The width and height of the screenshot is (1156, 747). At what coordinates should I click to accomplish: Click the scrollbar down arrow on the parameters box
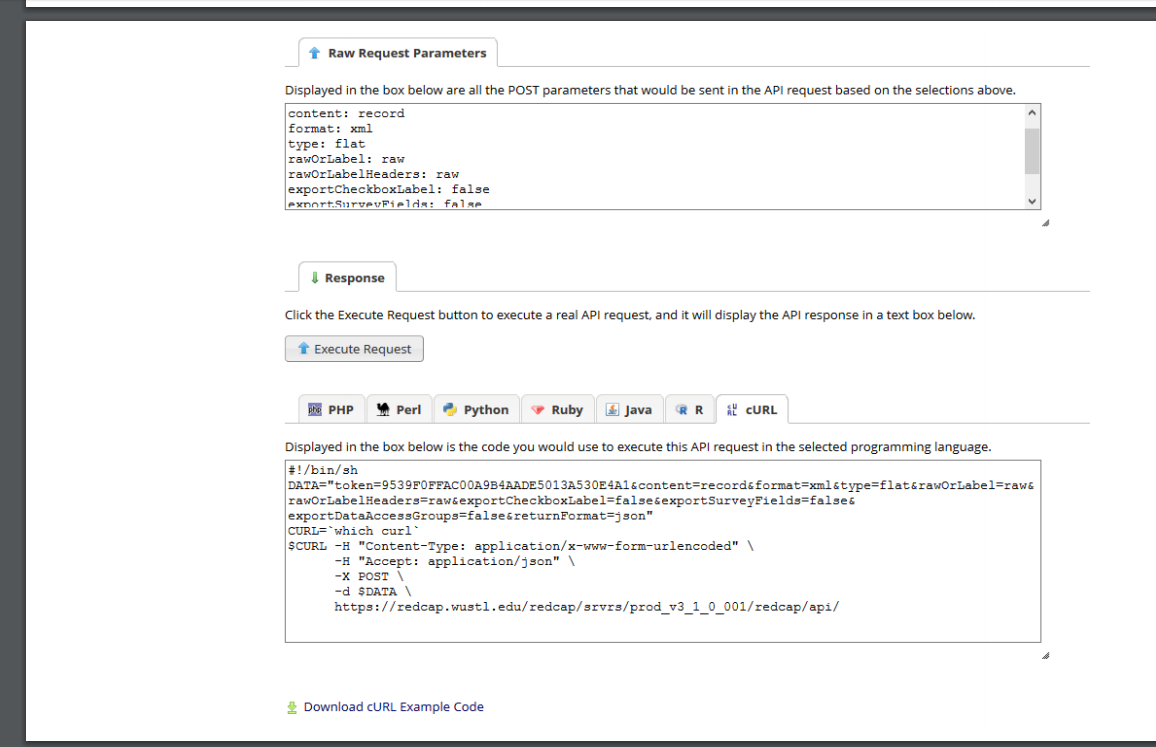1032,201
